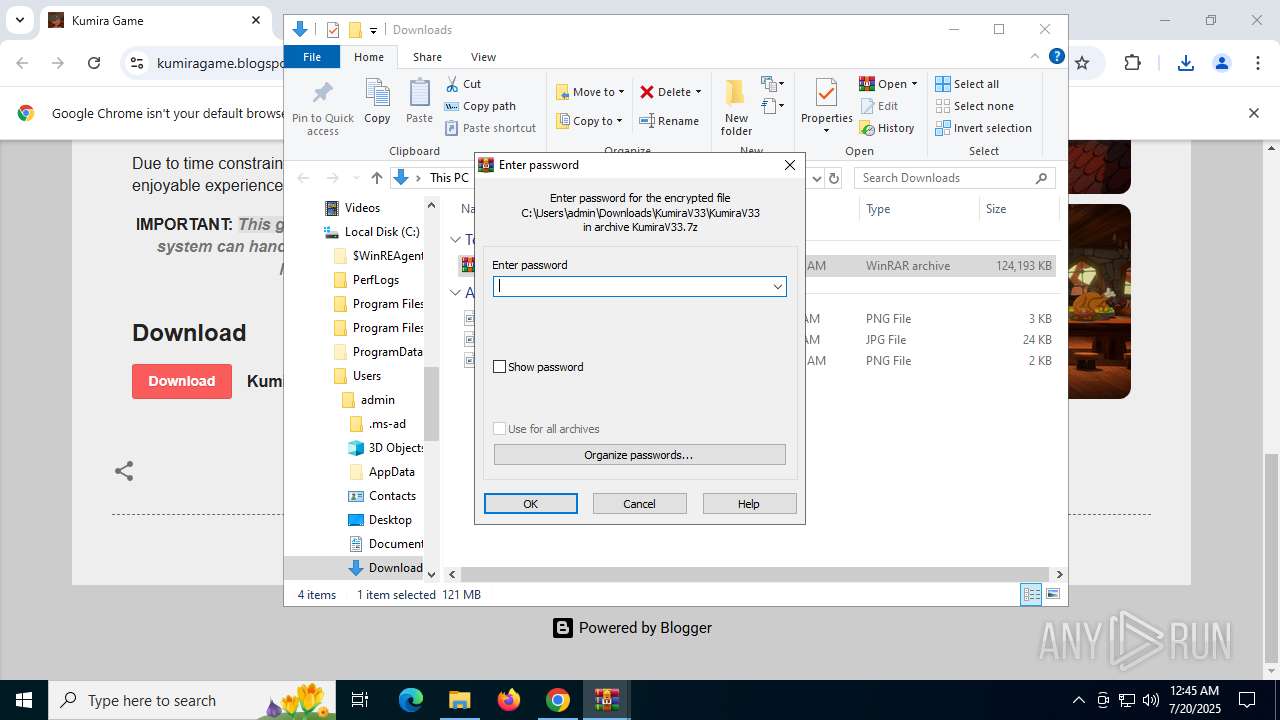Click the Copy icon in Explorer ribbon

click(x=377, y=101)
